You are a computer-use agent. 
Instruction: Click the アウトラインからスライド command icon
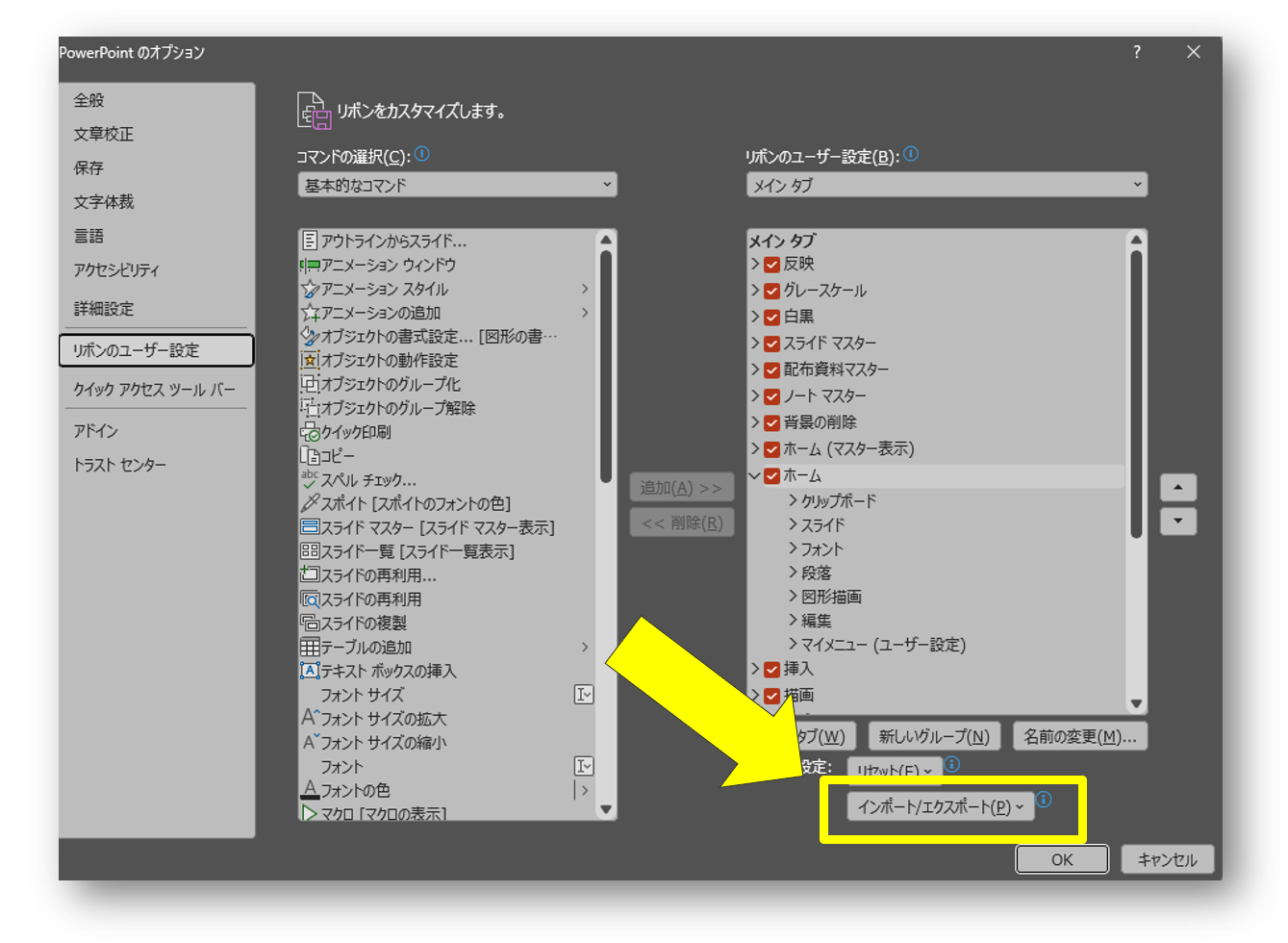(x=310, y=241)
